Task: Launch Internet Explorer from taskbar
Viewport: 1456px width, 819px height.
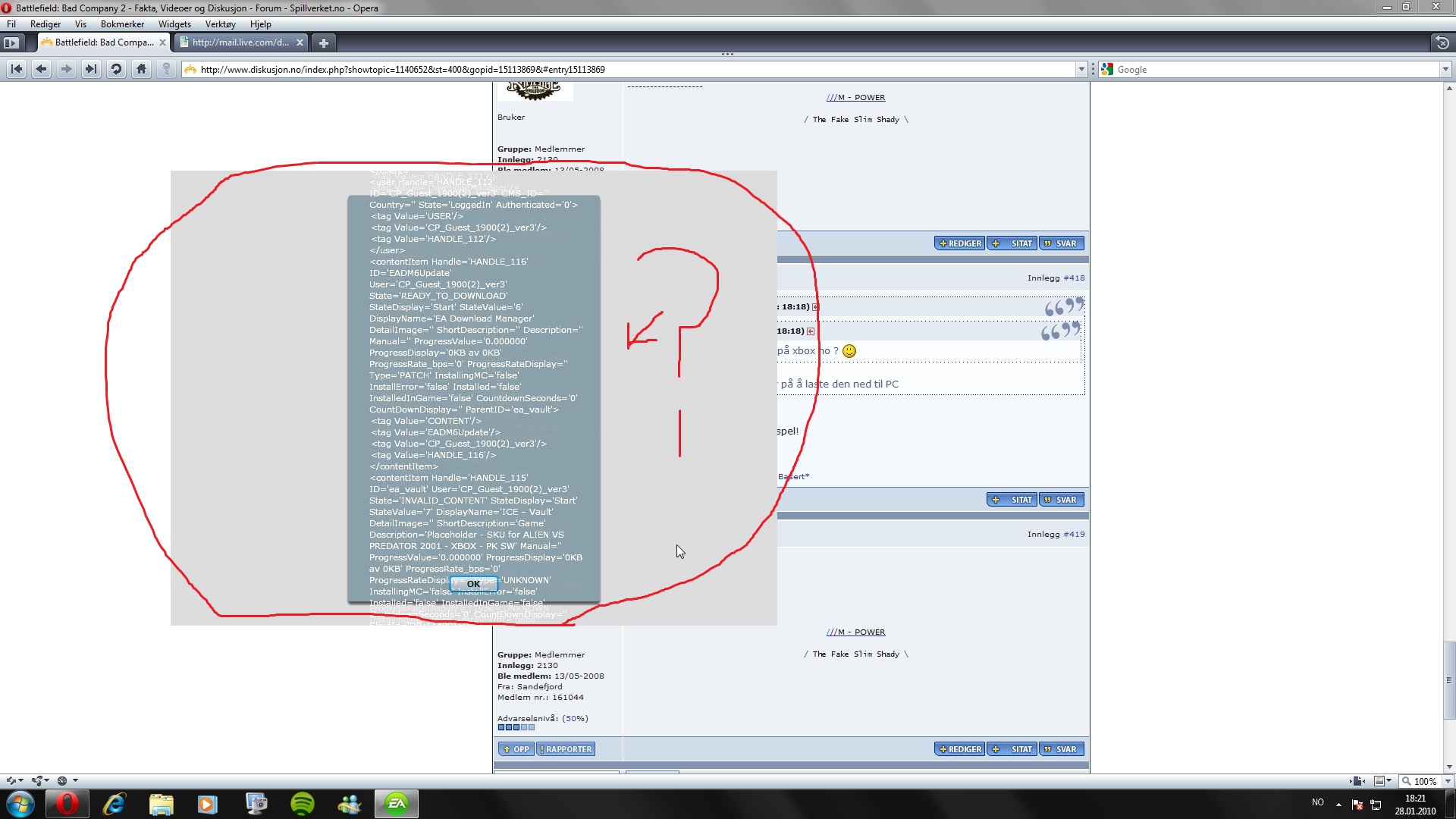Action: (114, 804)
